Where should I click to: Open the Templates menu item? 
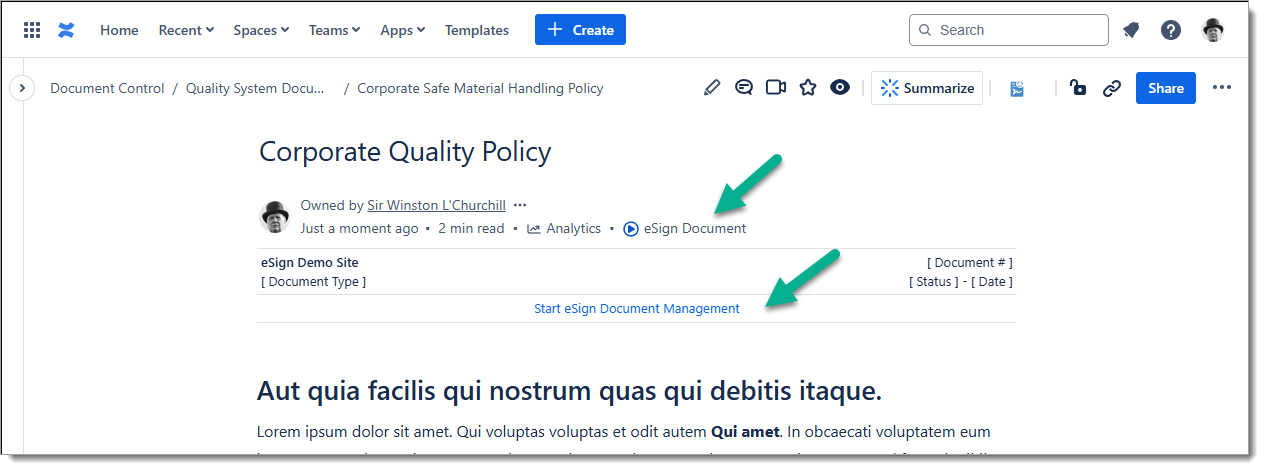point(477,30)
